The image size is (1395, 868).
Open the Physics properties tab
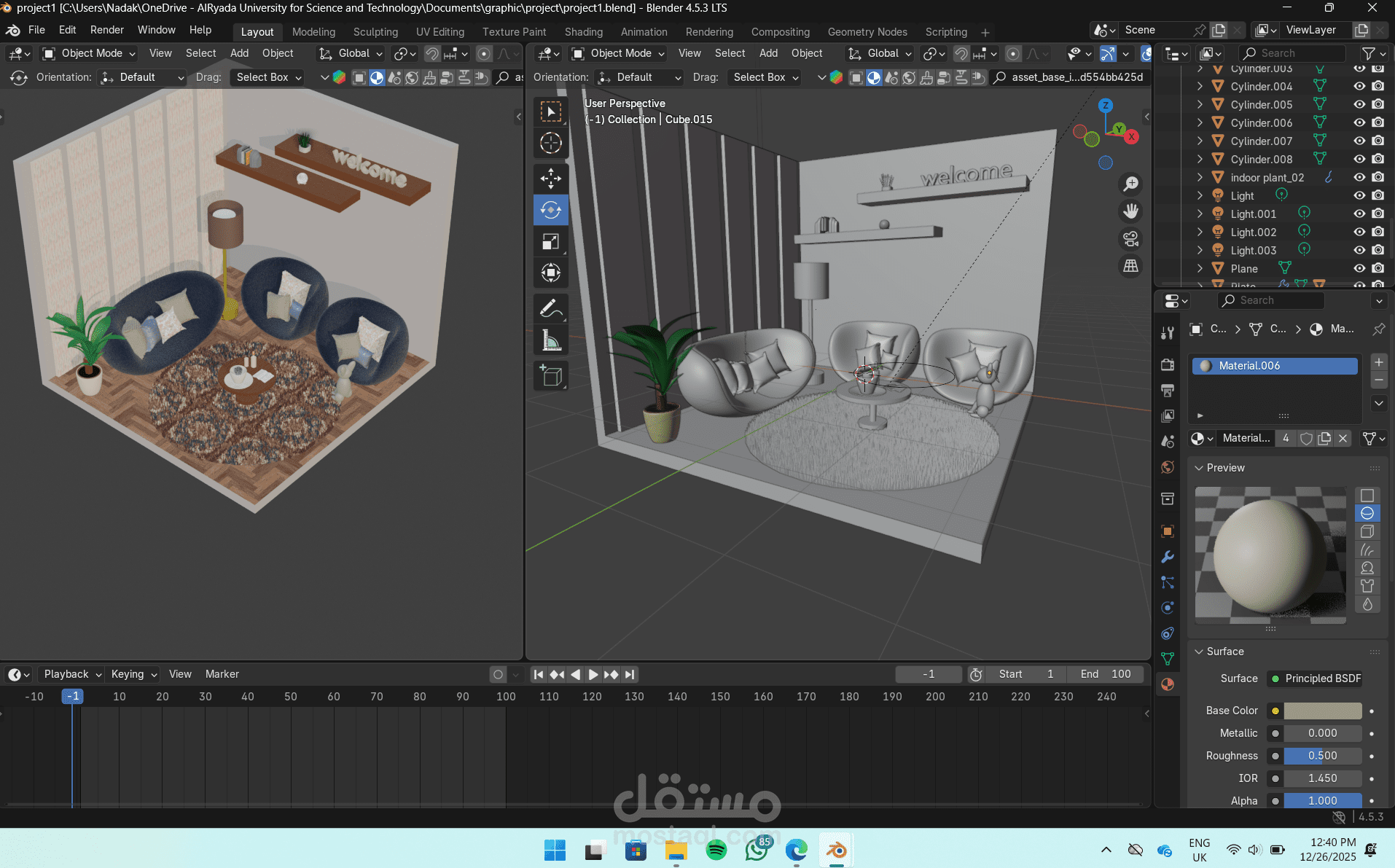(x=1168, y=608)
